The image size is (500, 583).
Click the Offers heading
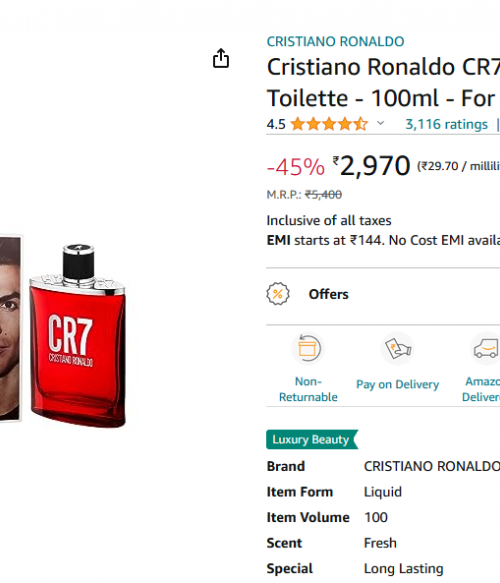329,294
